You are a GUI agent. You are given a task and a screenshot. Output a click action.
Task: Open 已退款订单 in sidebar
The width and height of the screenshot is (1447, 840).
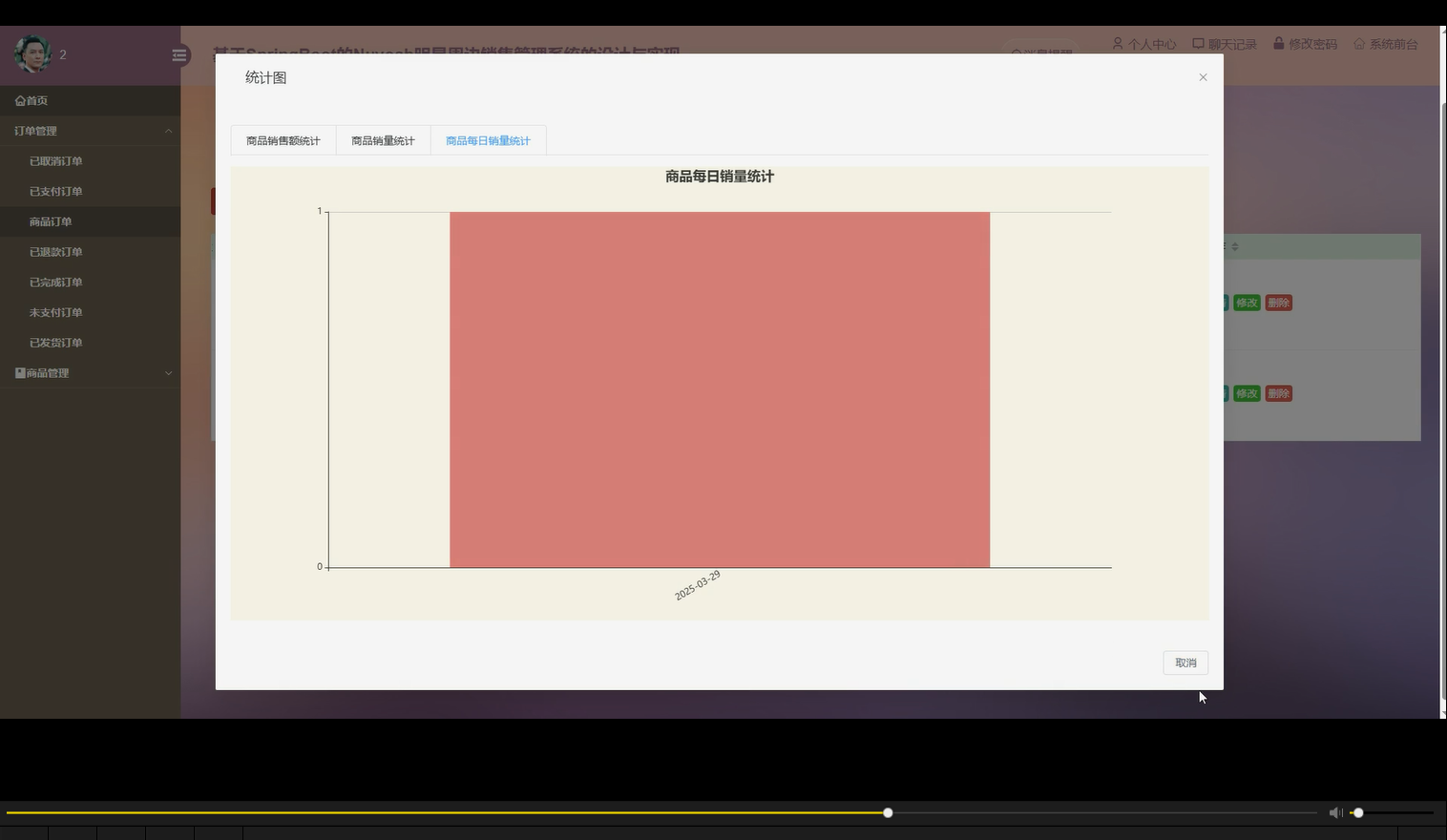click(55, 252)
